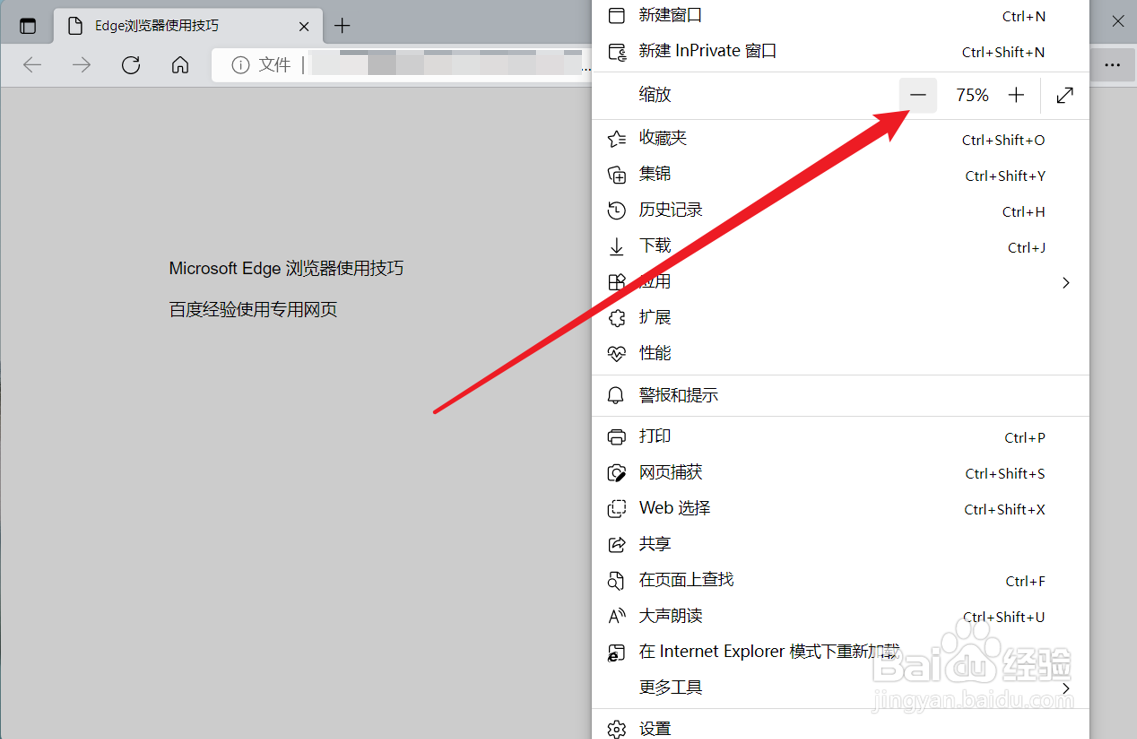The image size is (1137, 739).
Task: Open 历史记录 history
Action: 840,210
